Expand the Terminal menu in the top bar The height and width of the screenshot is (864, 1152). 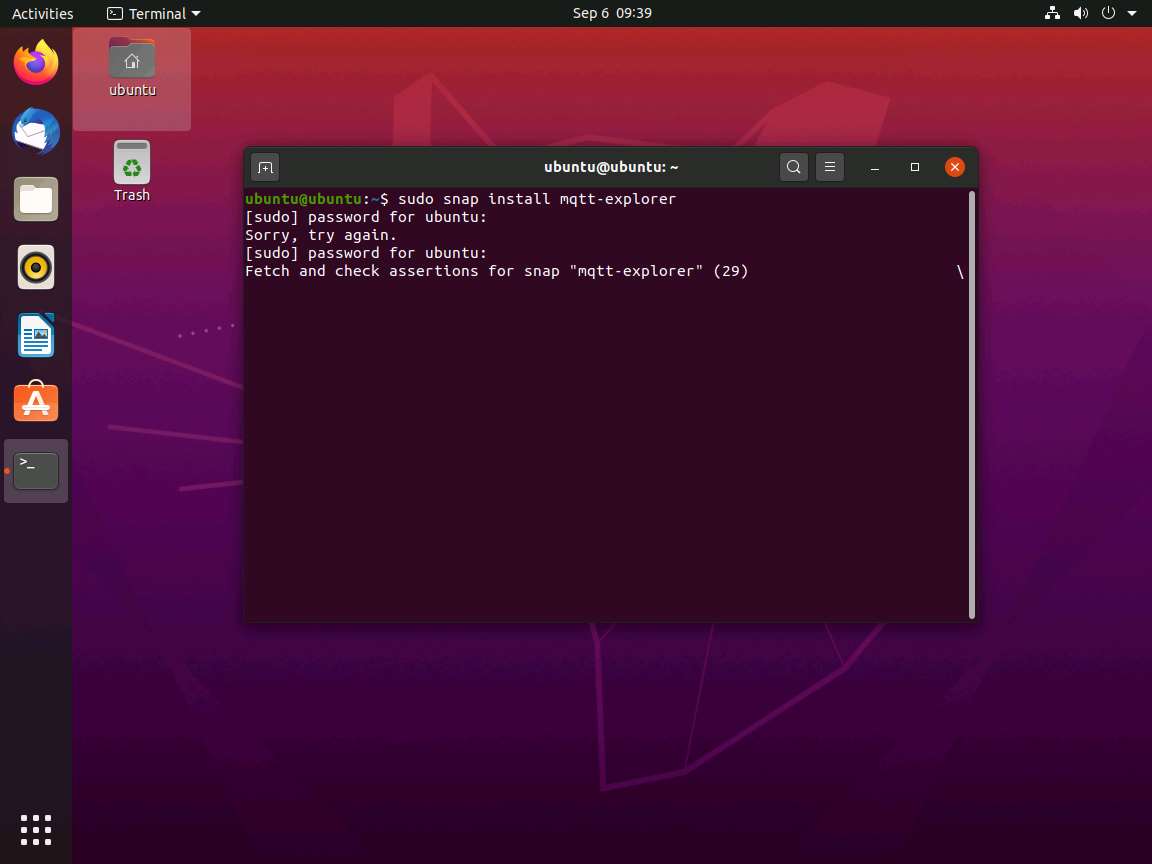(x=152, y=13)
